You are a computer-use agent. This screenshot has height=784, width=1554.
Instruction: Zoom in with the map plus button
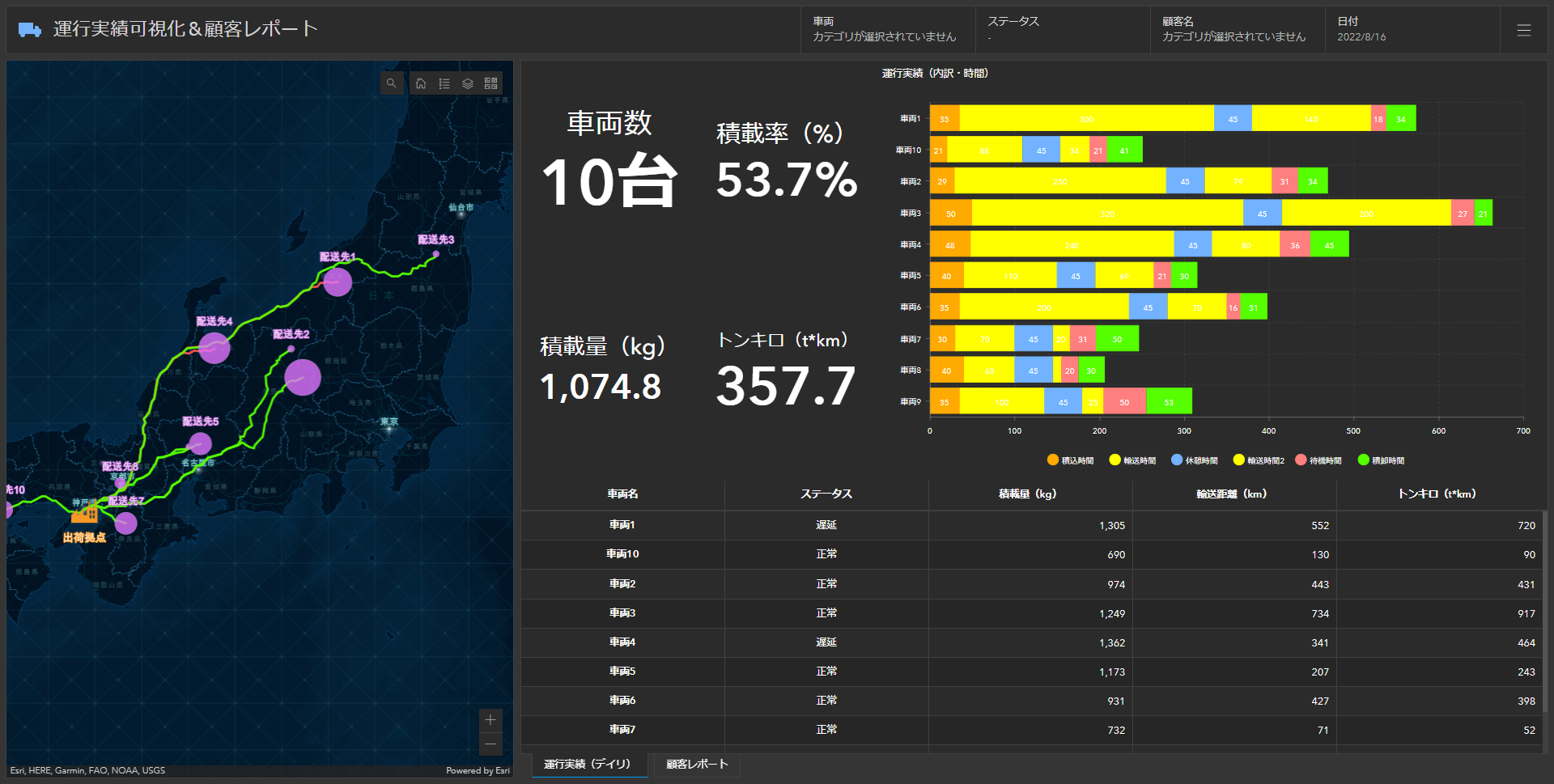click(x=490, y=720)
